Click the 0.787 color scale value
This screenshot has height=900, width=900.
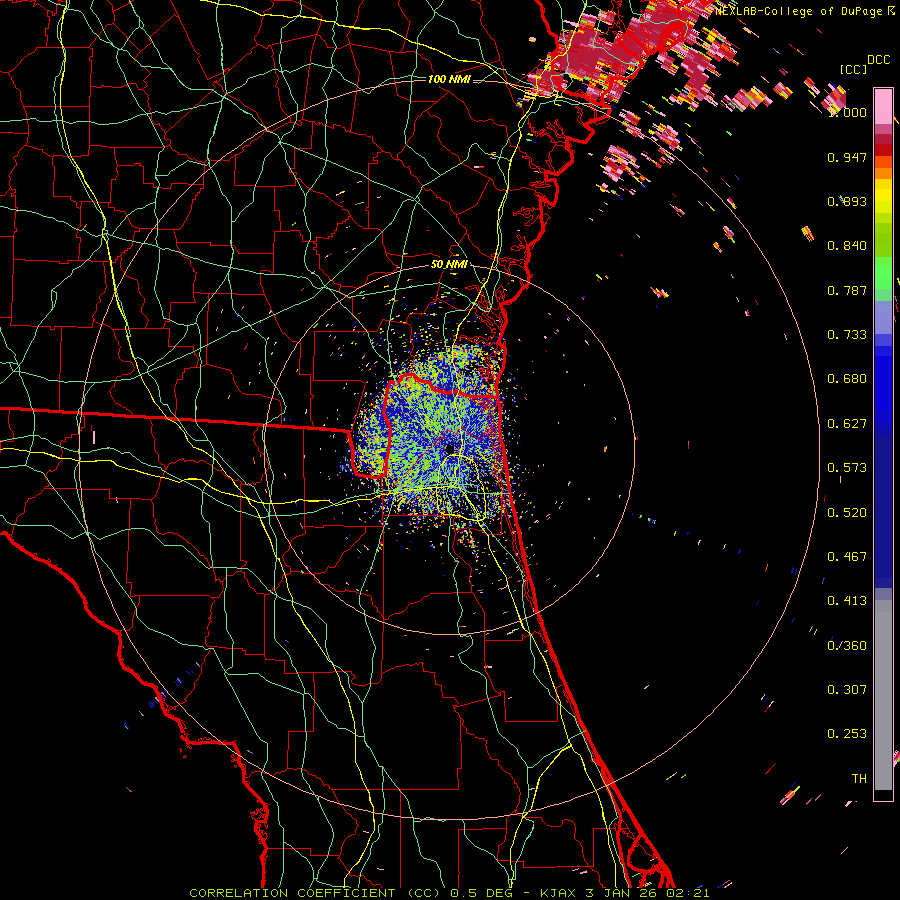pyautogui.click(x=847, y=290)
